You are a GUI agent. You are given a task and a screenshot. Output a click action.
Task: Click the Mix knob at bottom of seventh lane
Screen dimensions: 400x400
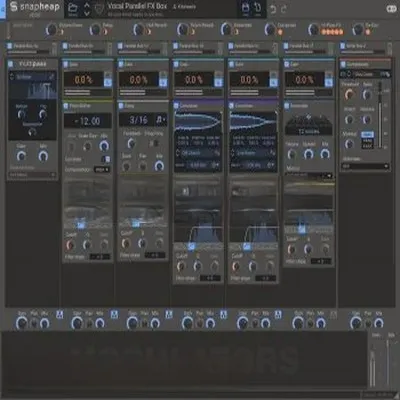tap(379, 323)
